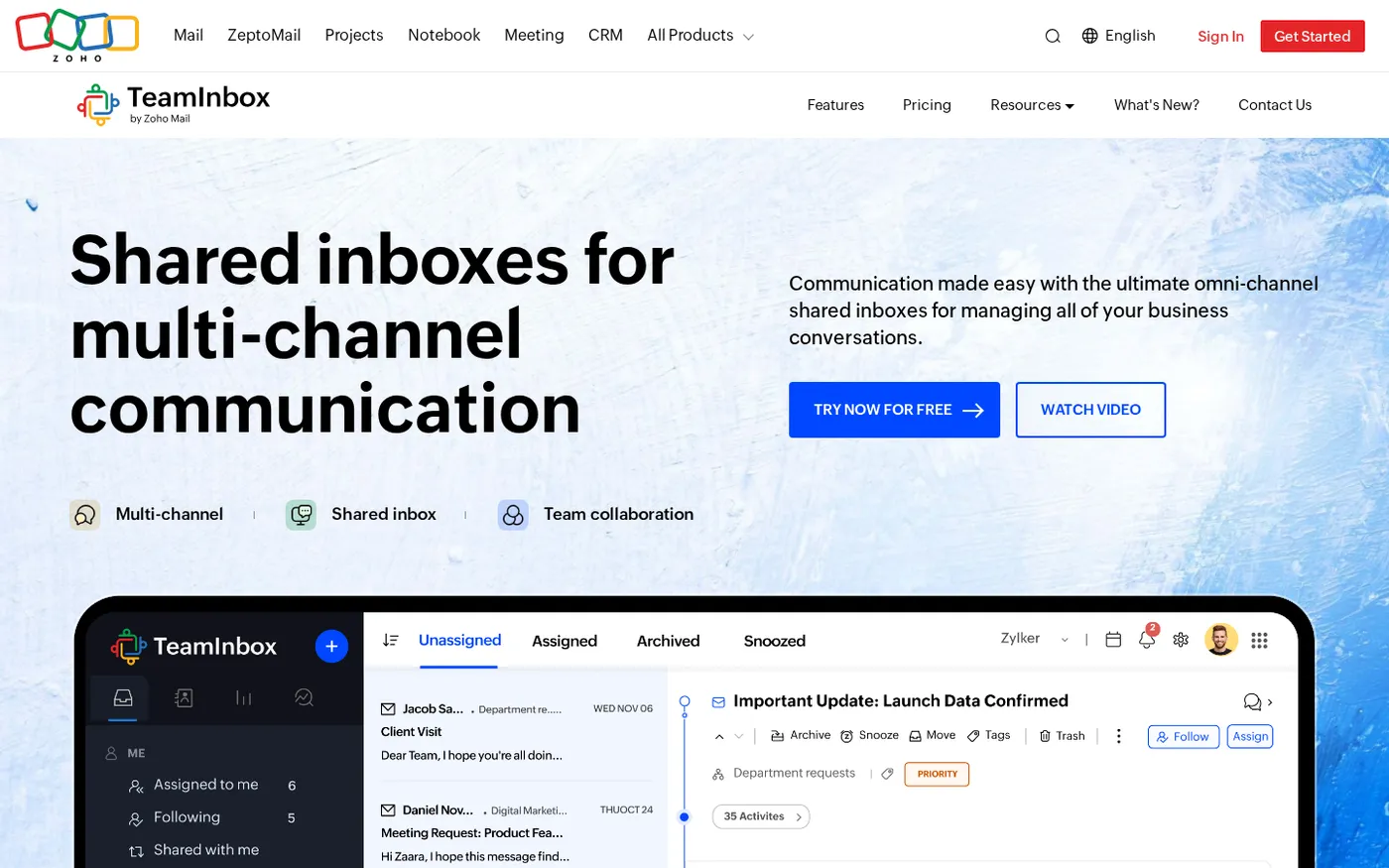Open ZeptoMail in the top navigation

tap(264, 36)
